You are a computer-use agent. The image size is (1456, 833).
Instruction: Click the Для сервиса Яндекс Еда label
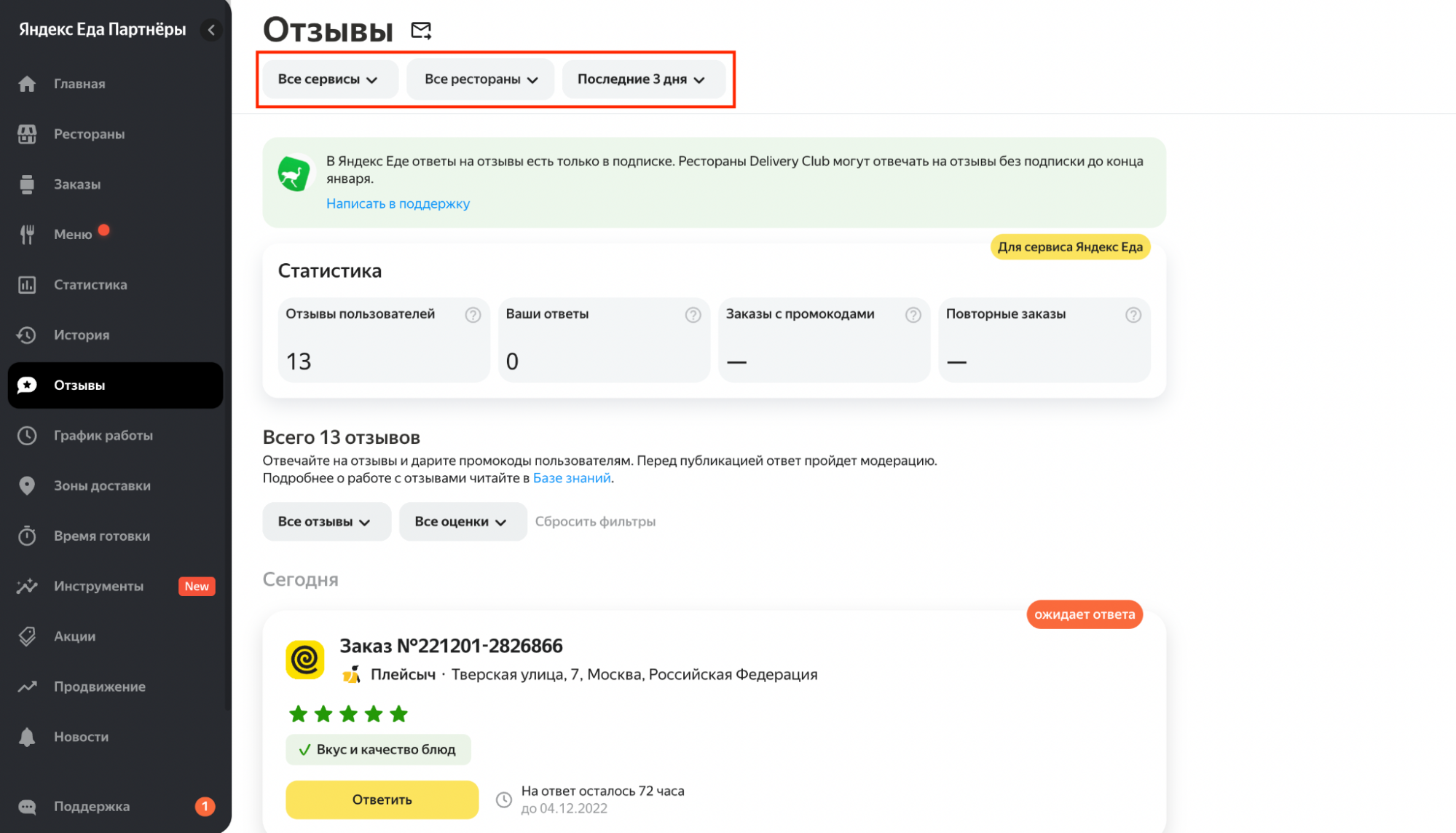pos(1070,247)
